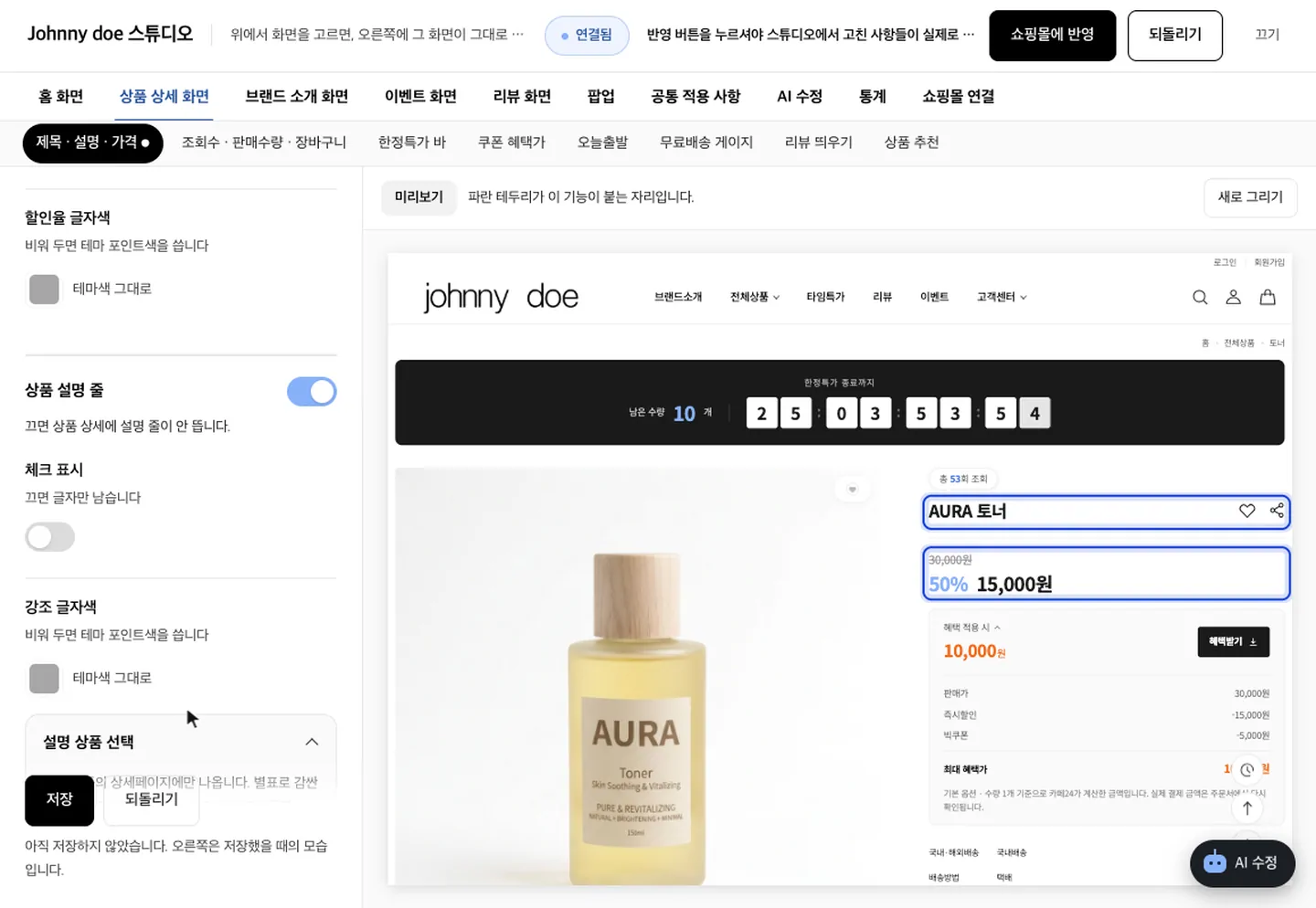Collapse the 설명 상품 선택 section
Image resolution: width=1316 pixels, height=908 pixels.
coord(312,742)
